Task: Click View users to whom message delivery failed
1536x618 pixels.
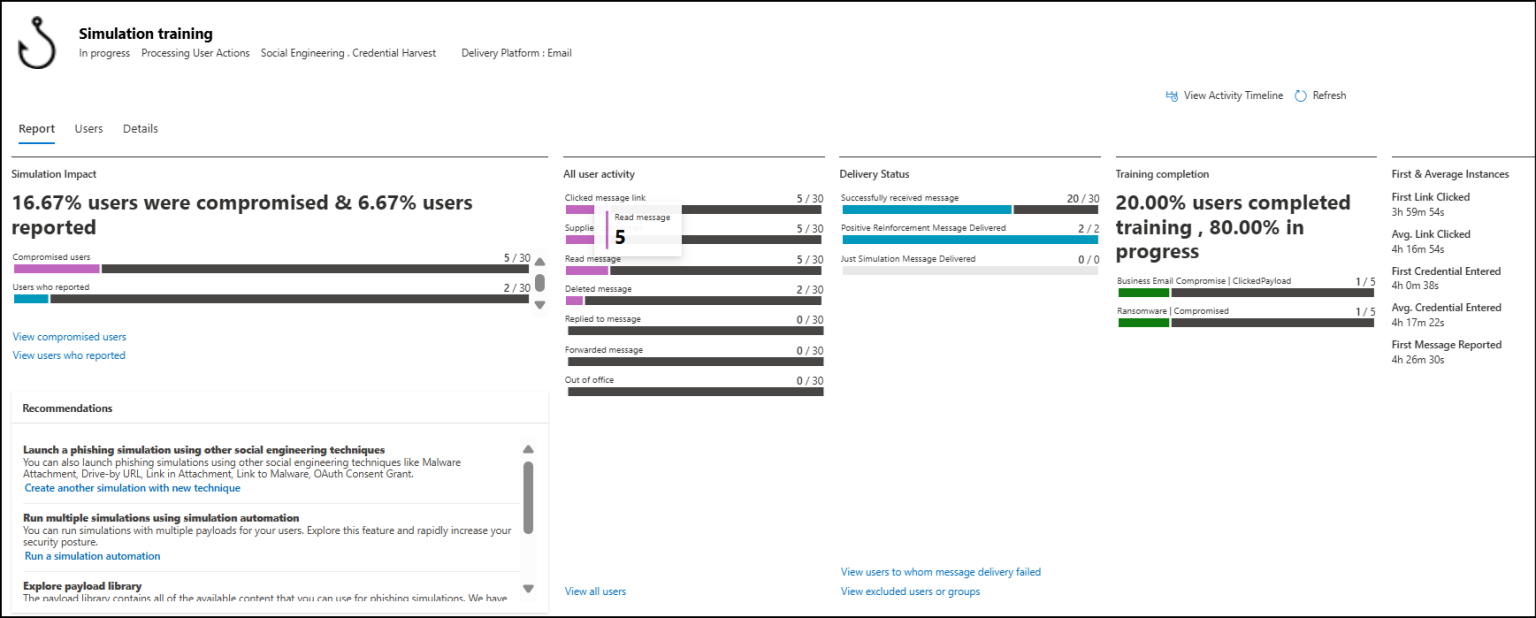Action: tap(940, 571)
